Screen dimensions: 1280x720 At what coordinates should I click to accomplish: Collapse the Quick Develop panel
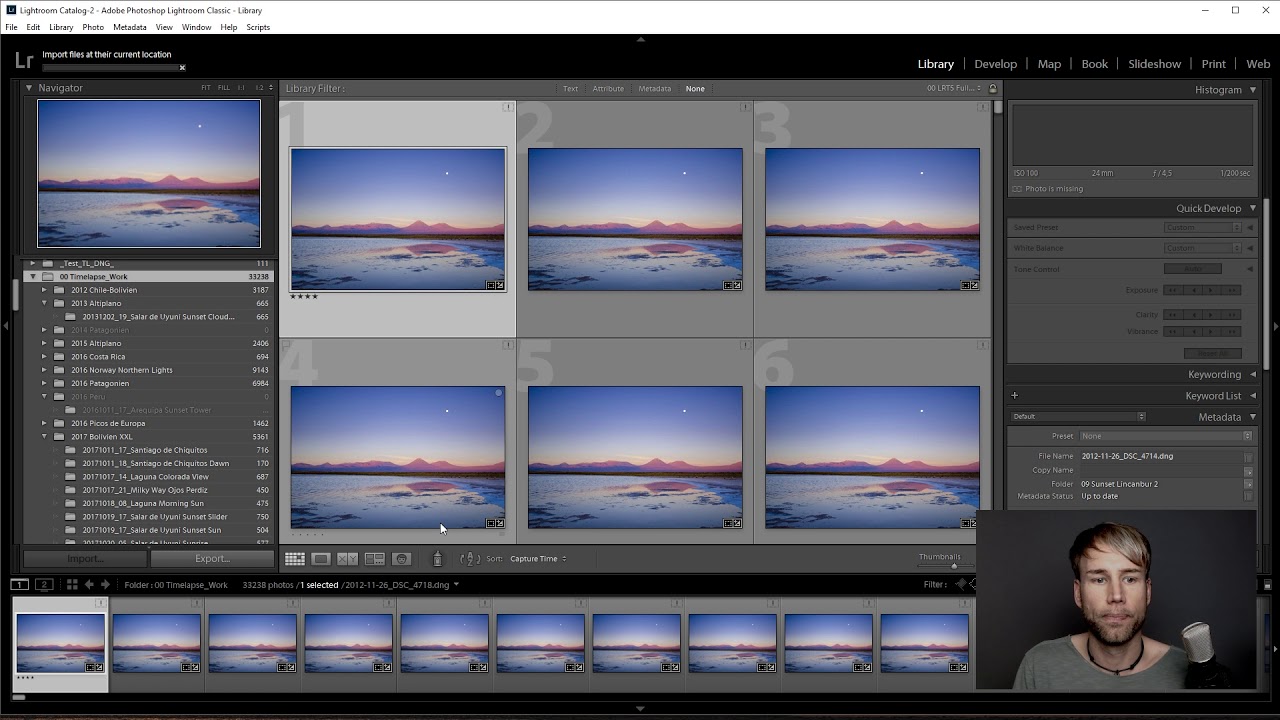point(1253,209)
